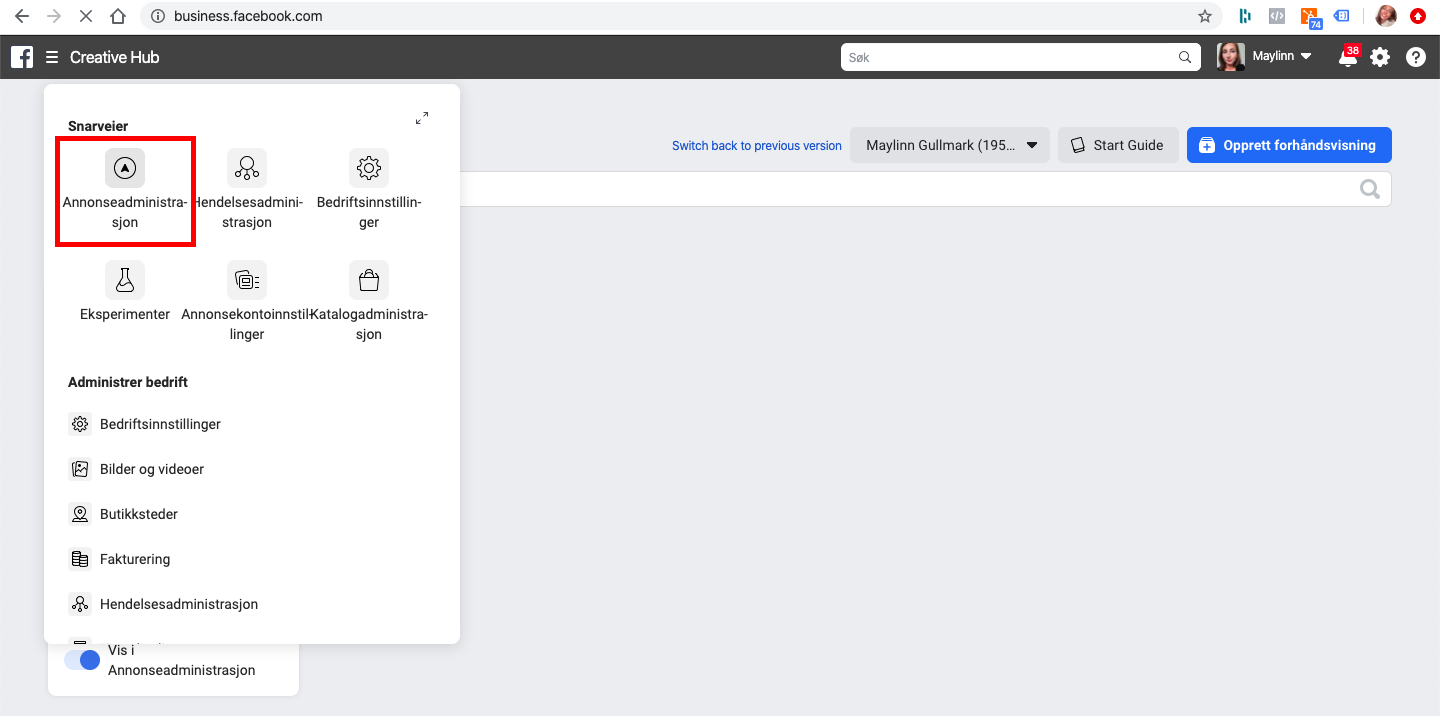Open the help question mark icon
This screenshot has width=1440, height=716.
point(1416,57)
